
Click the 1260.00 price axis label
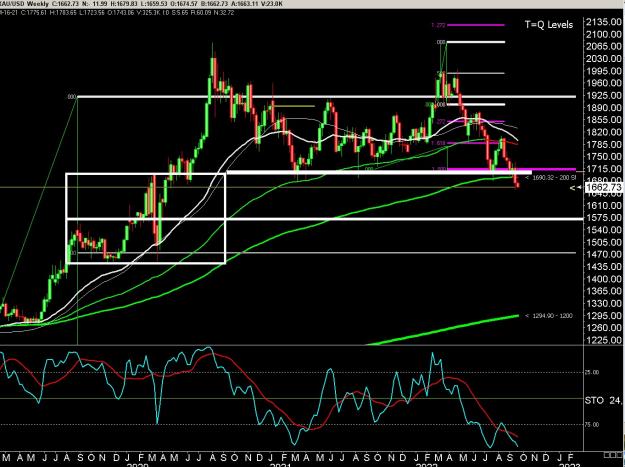[604, 328]
